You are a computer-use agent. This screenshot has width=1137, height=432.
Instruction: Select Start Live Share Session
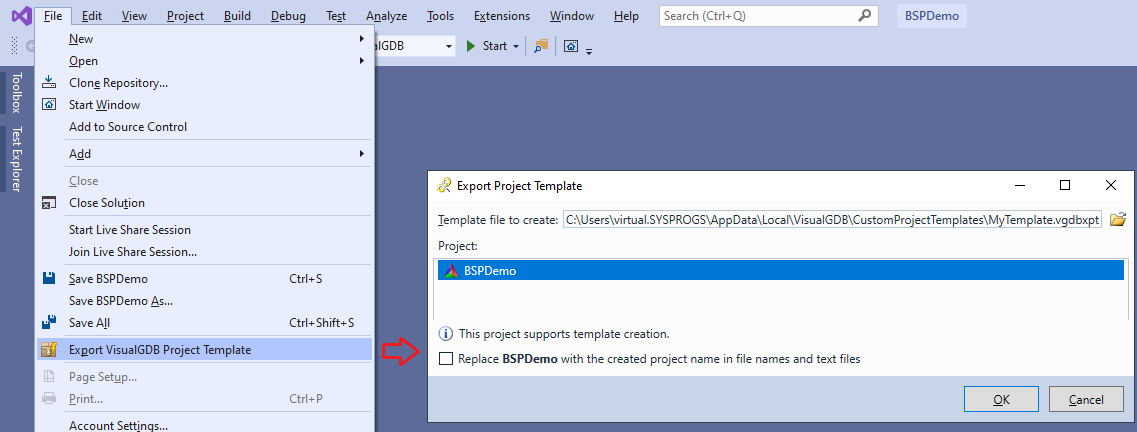205,230
